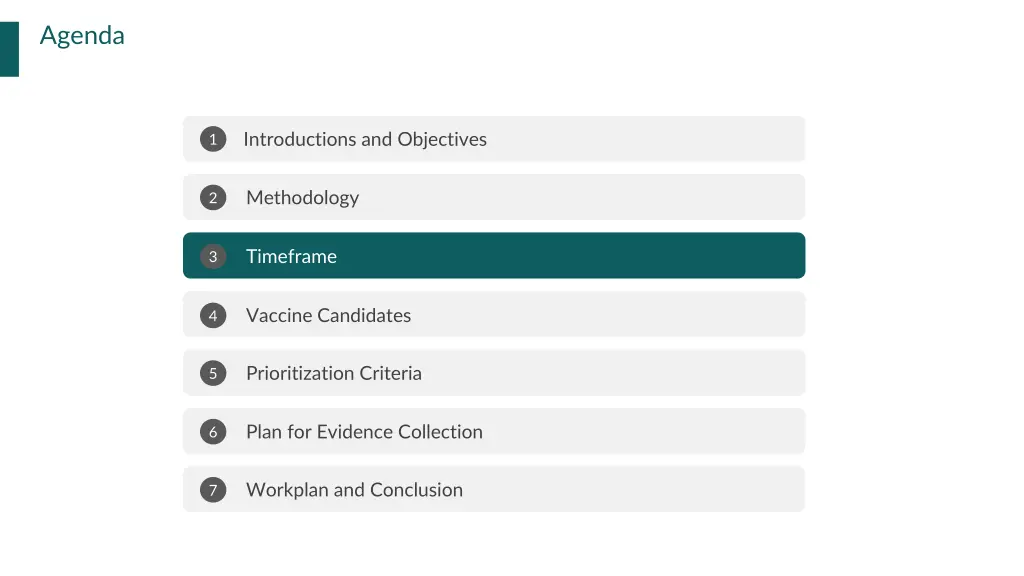Click the Workplan and Conclusion text

(355, 490)
